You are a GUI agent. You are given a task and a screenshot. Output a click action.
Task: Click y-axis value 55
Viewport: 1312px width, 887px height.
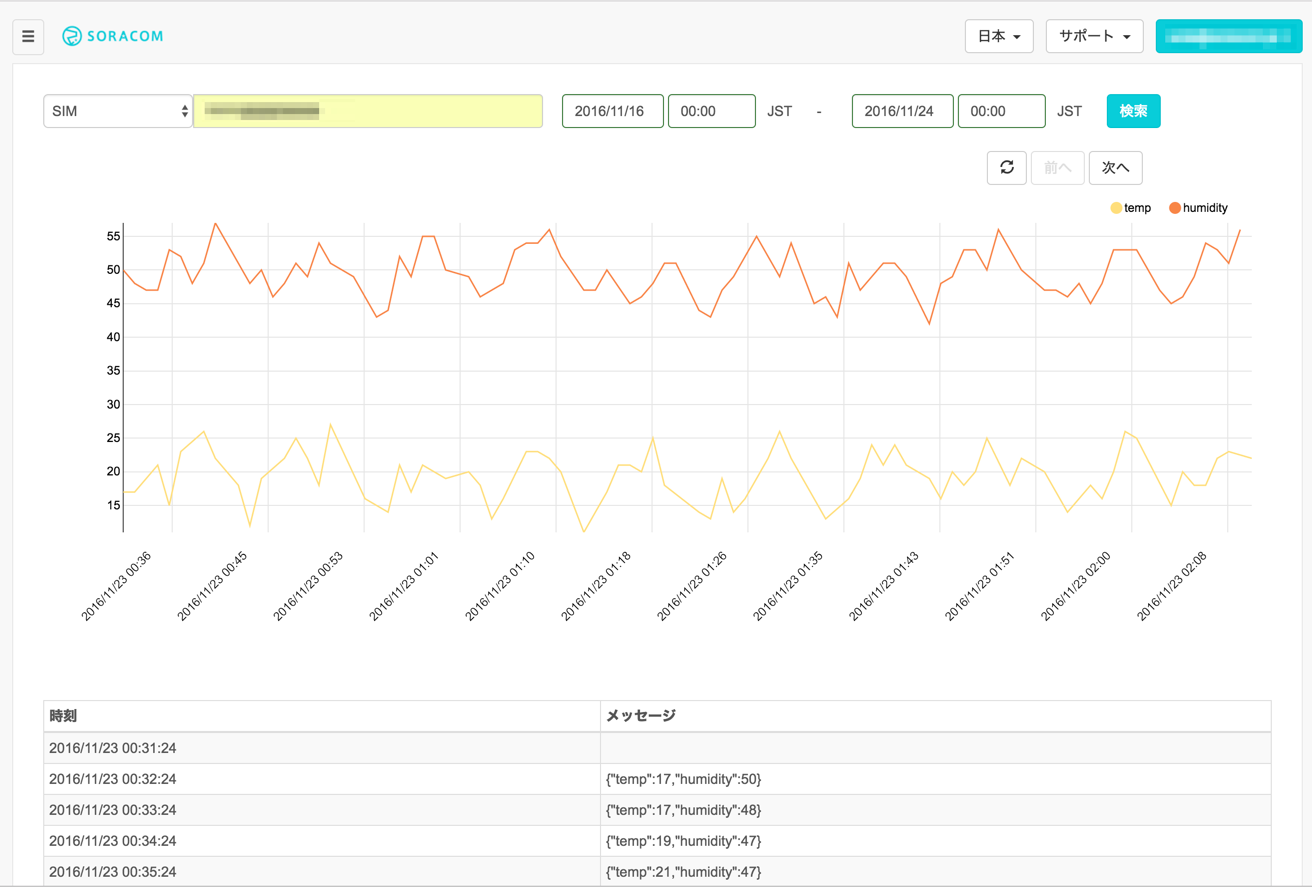click(x=113, y=236)
